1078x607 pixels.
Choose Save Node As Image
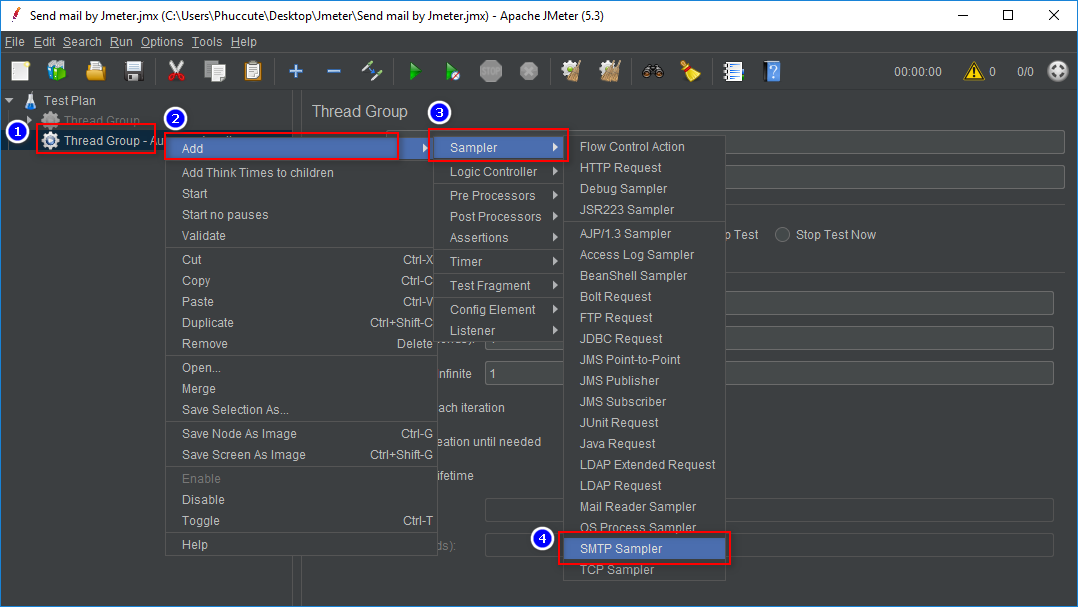click(301, 434)
